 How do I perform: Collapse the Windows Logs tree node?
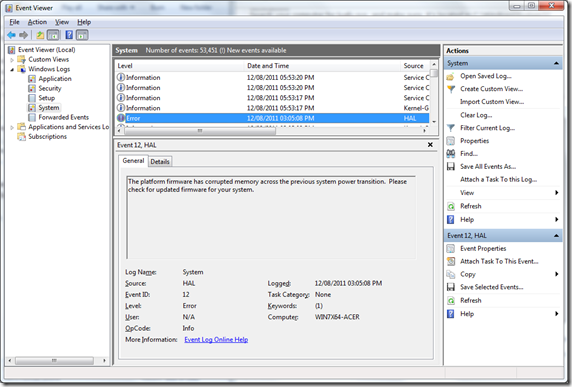pyautogui.click(x=12, y=69)
